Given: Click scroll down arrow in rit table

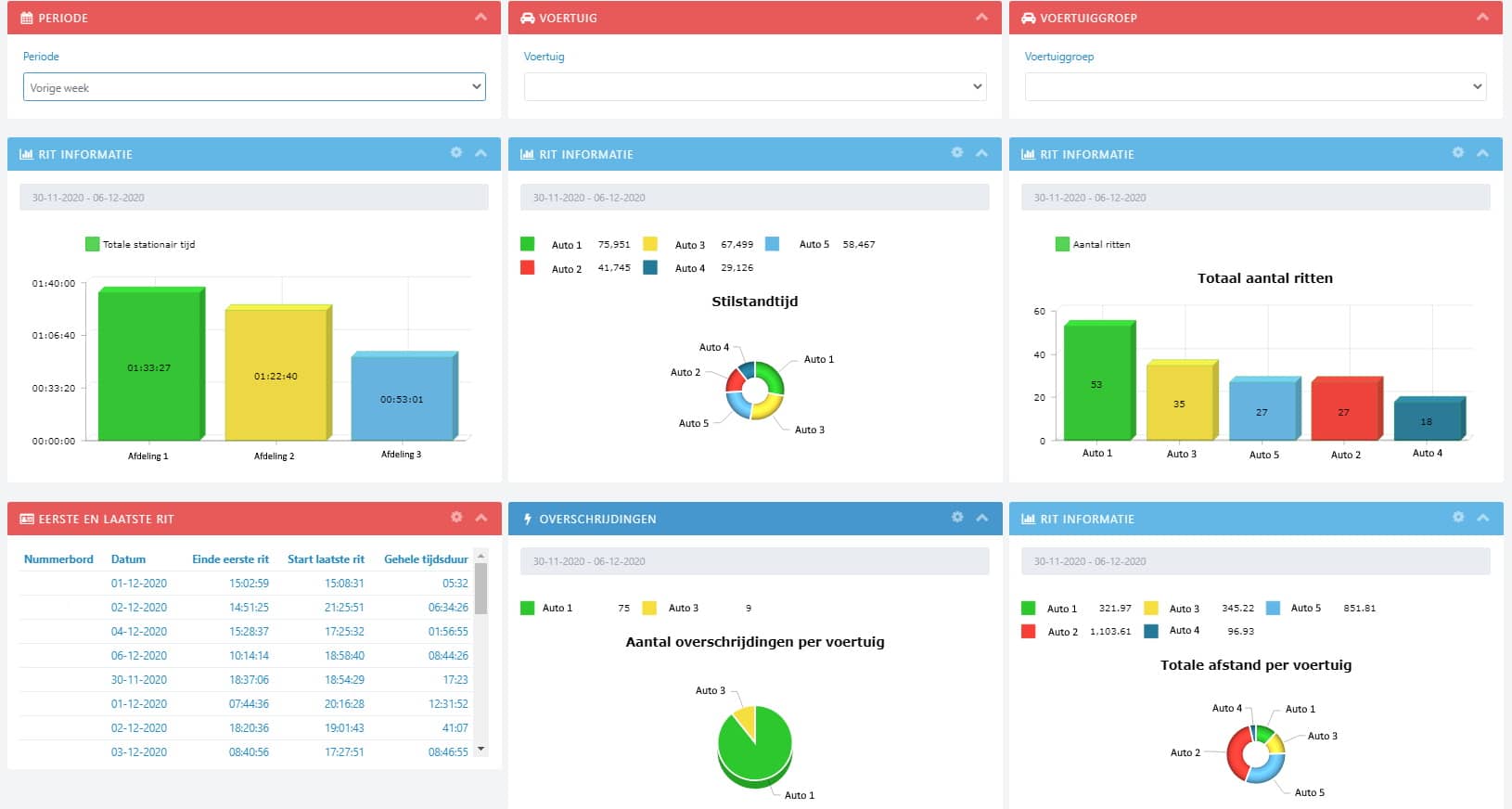Looking at the screenshot, I should [481, 749].
